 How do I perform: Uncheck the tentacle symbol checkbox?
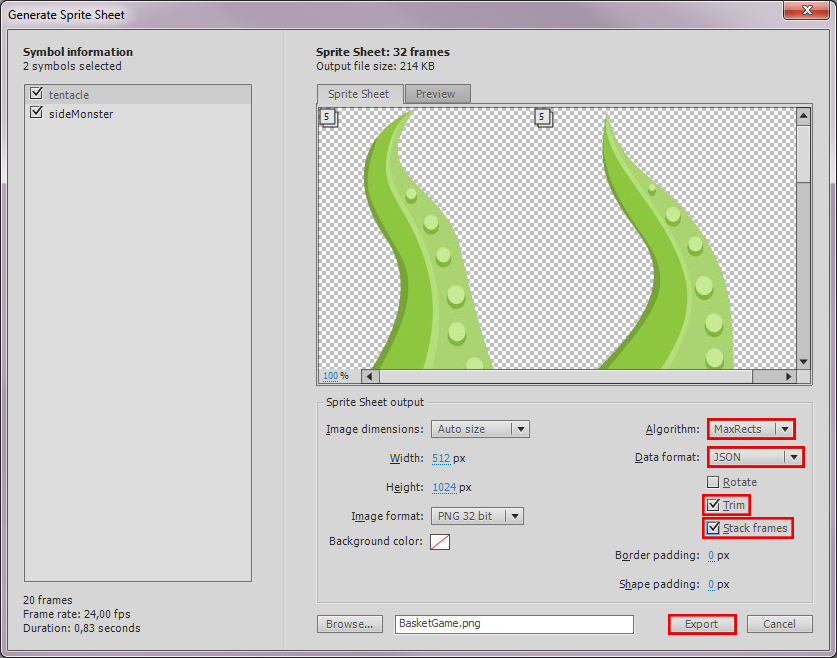coord(37,94)
